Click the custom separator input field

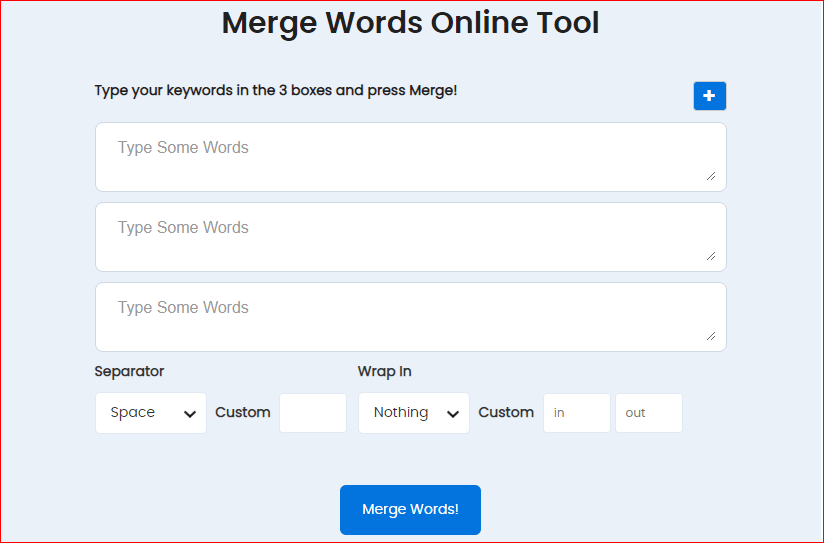pyautogui.click(x=313, y=413)
